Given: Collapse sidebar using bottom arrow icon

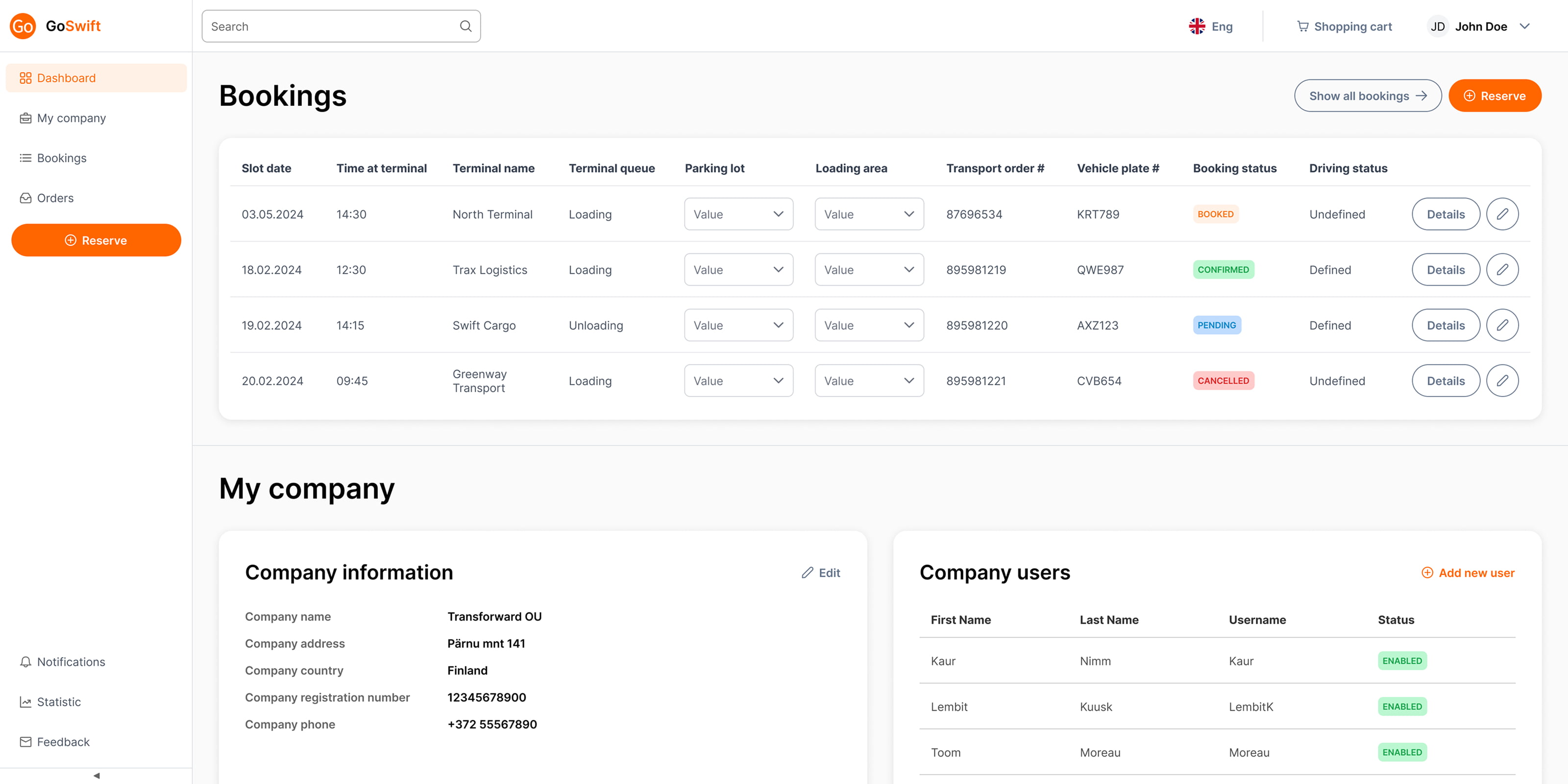Looking at the screenshot, I should 96,776.
